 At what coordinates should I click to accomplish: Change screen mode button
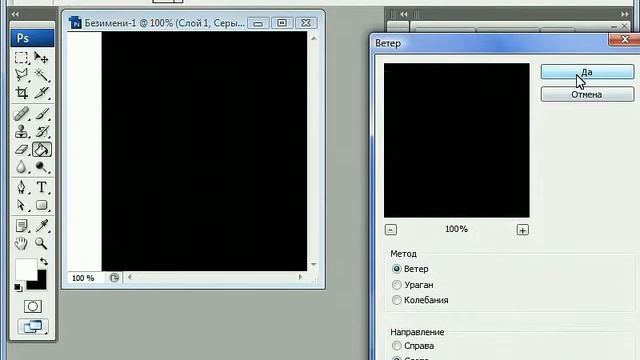[x=33, y=326]
